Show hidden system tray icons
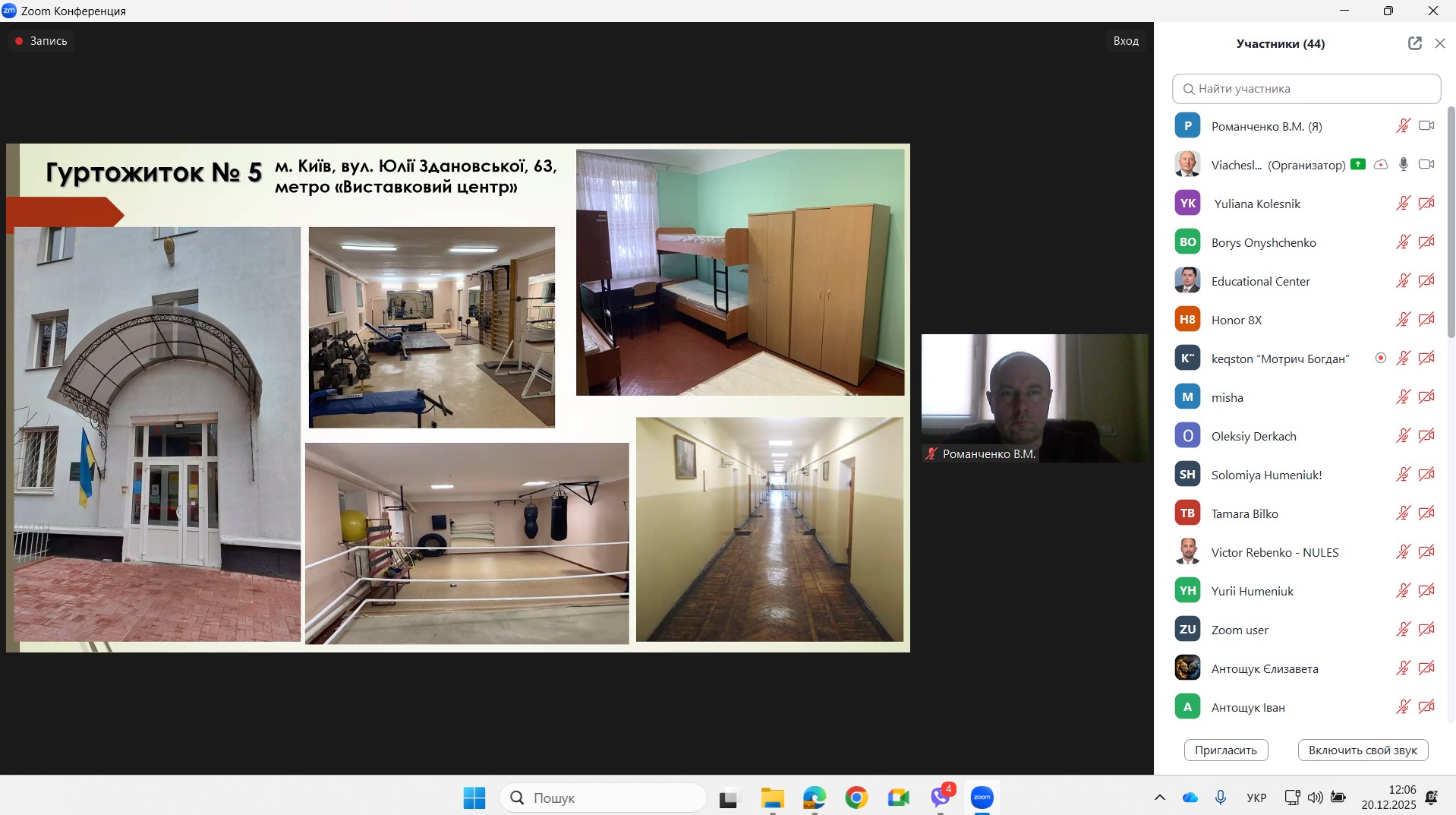This screenshot has height=815, width=1456. click(1159, 798)
